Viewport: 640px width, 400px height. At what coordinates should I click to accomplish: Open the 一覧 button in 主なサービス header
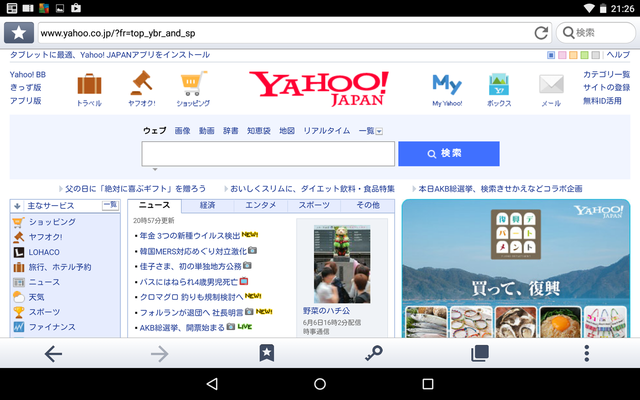[x=110, y=205]
